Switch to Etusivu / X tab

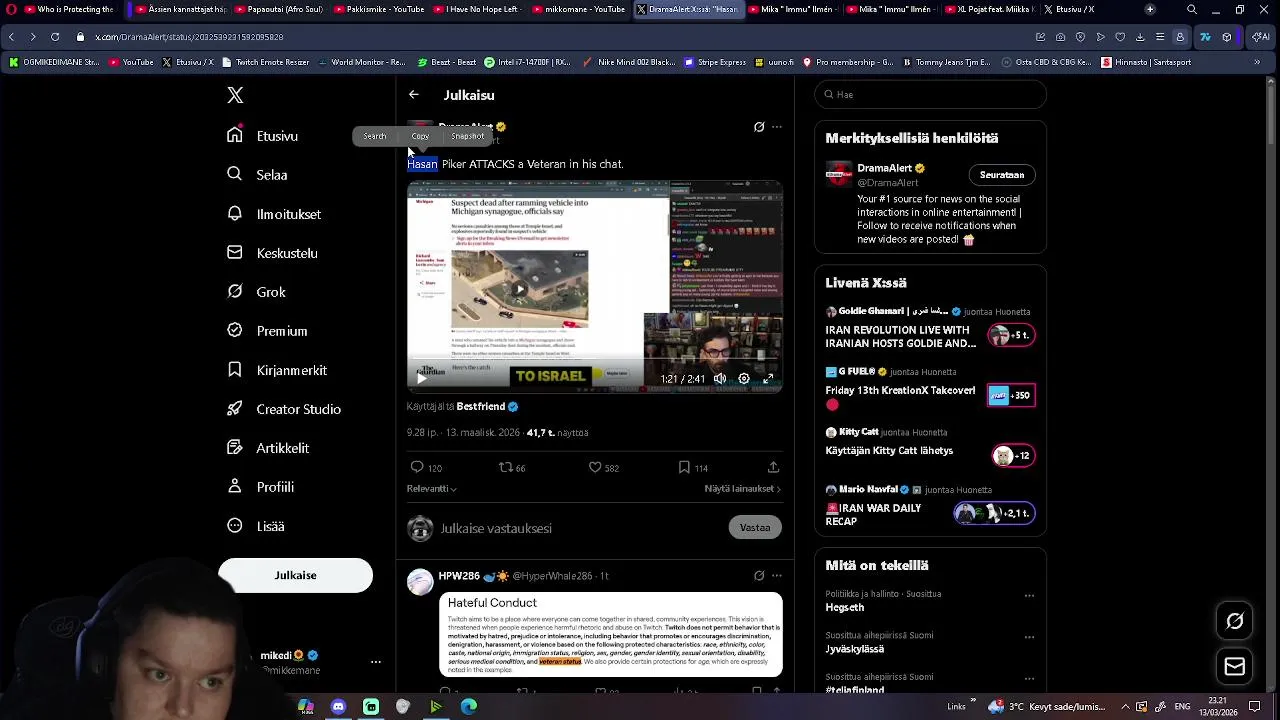(1068, 10)
